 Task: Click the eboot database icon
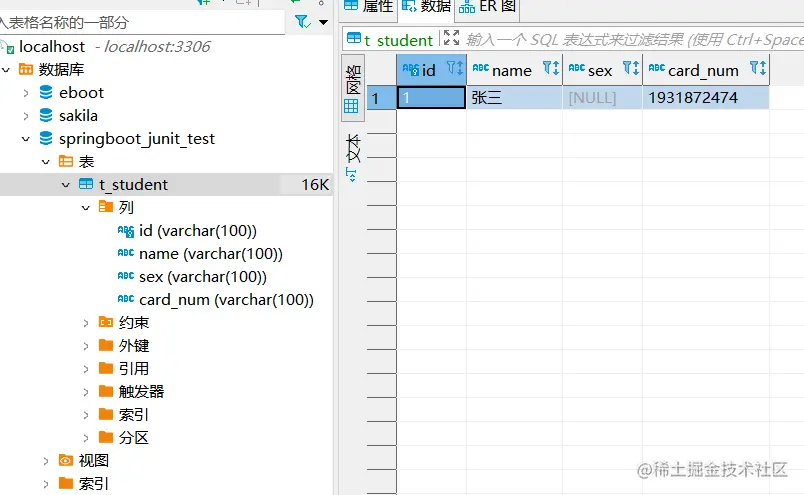click(x=46, y=92)
